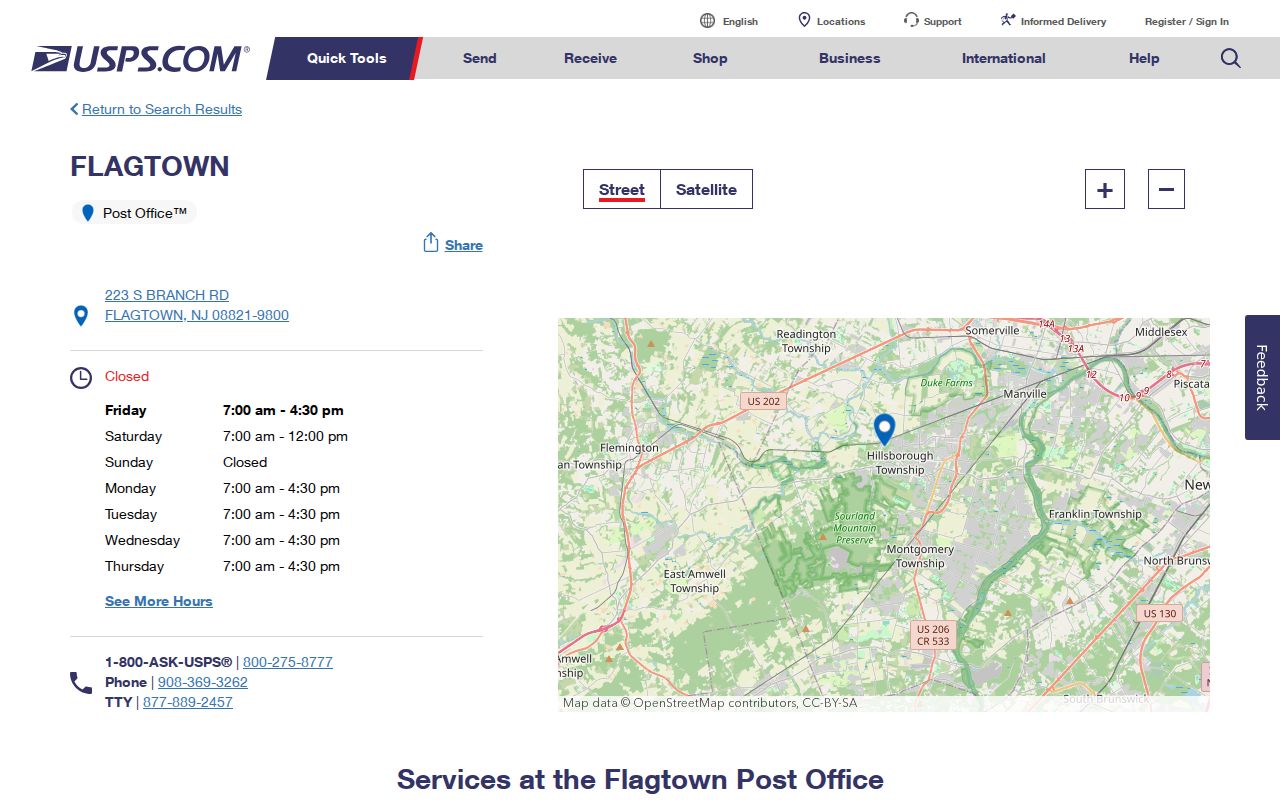
Task: Click the back chevron by Return link
Action: tap(74, 109)
